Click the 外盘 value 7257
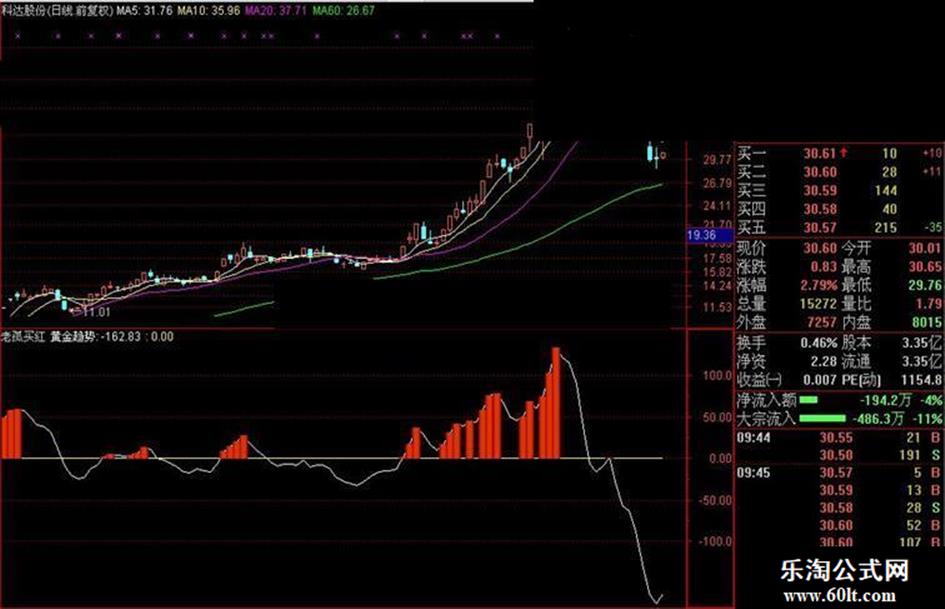Screen dimensions: 945x609 pyautogui.click(x=822, y=322)
